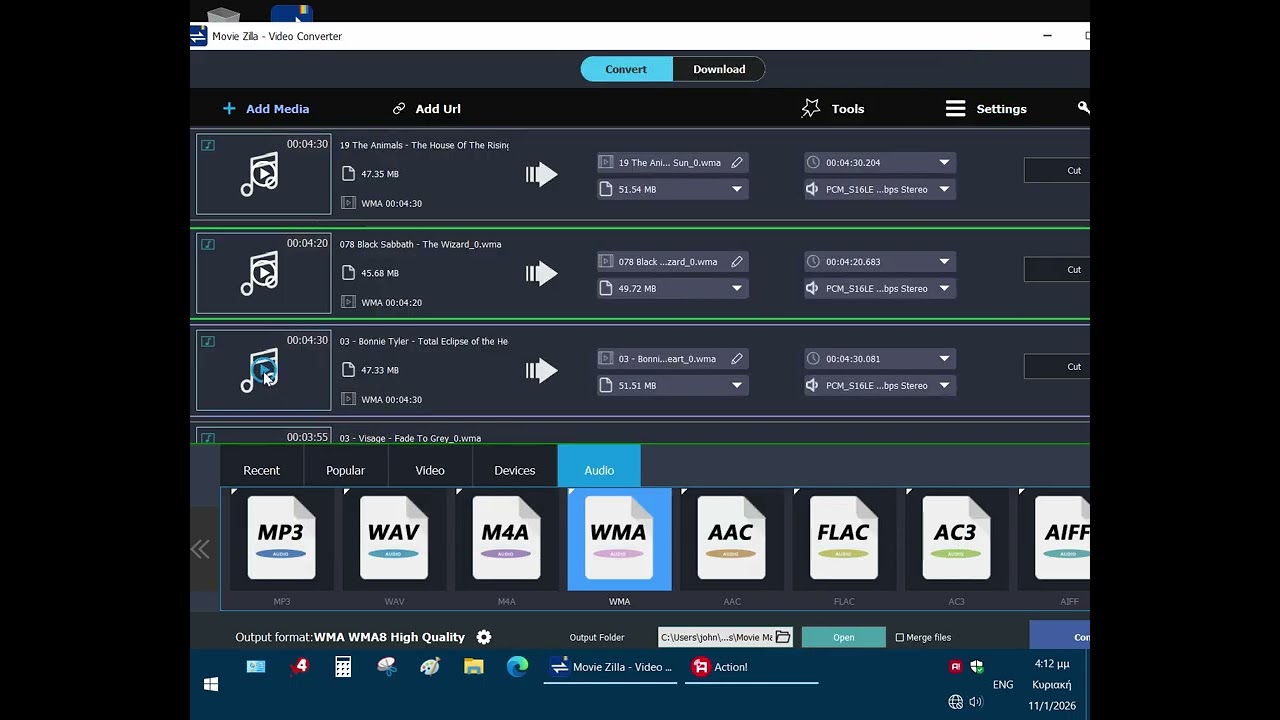1280x720 pixels.
Task: Click the Add Url link icon
Action: (399, 108)
